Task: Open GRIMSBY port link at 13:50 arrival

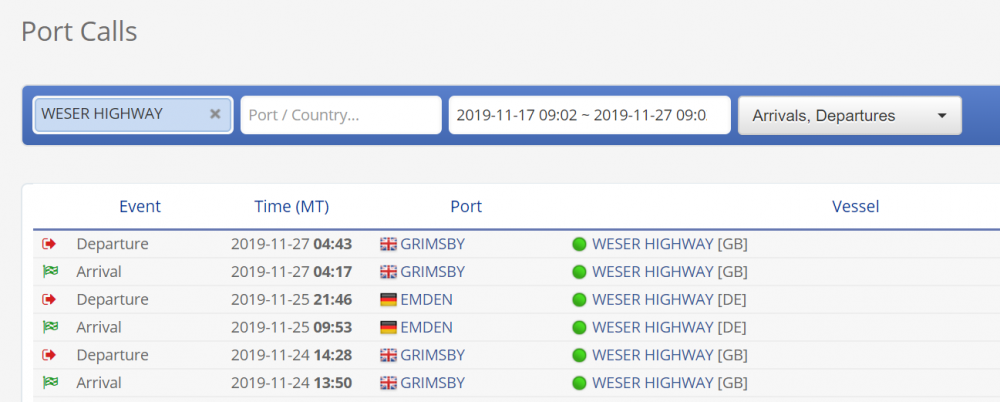Action: point(432,383)
